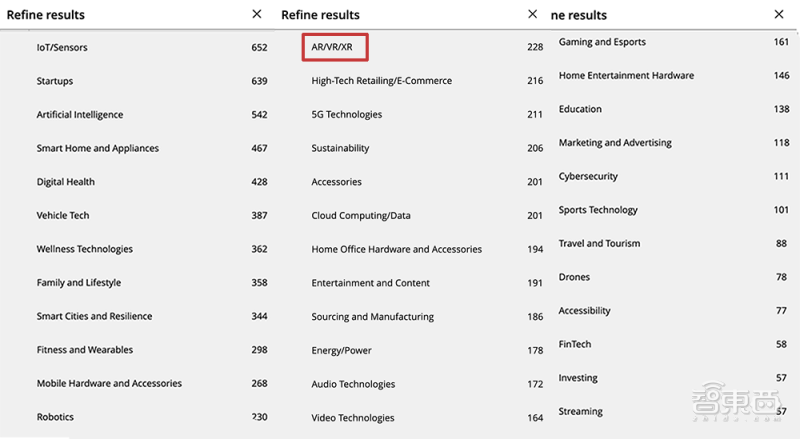
Task: Close the middle Refine results panel
Action: tap(532, 14)
